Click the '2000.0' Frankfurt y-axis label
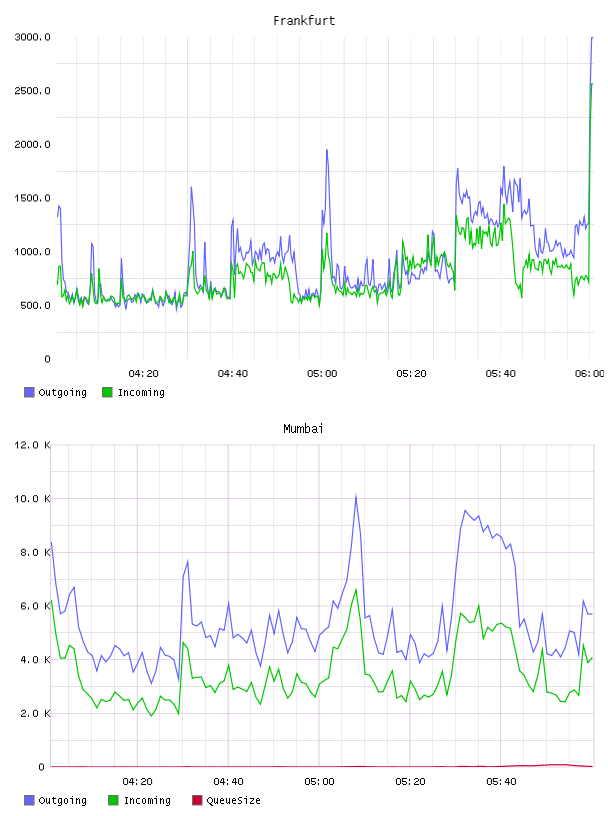Screen dimensions: 608x816 [32, 144]
